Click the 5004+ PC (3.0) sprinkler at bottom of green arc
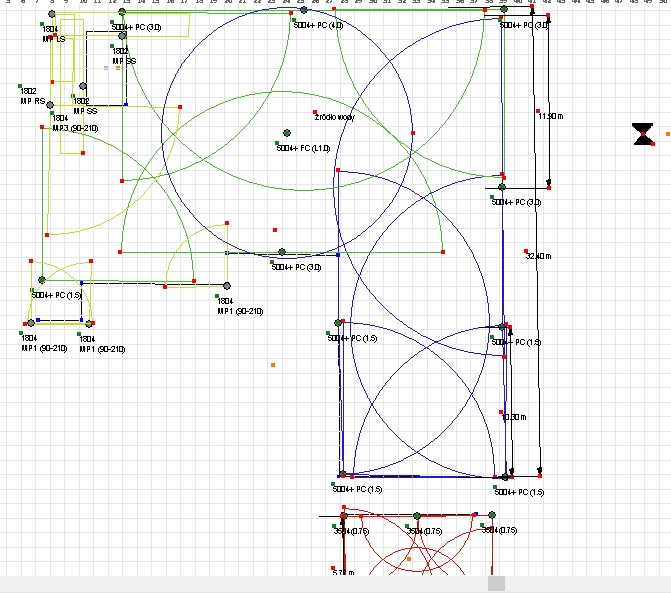 [282, 252]
